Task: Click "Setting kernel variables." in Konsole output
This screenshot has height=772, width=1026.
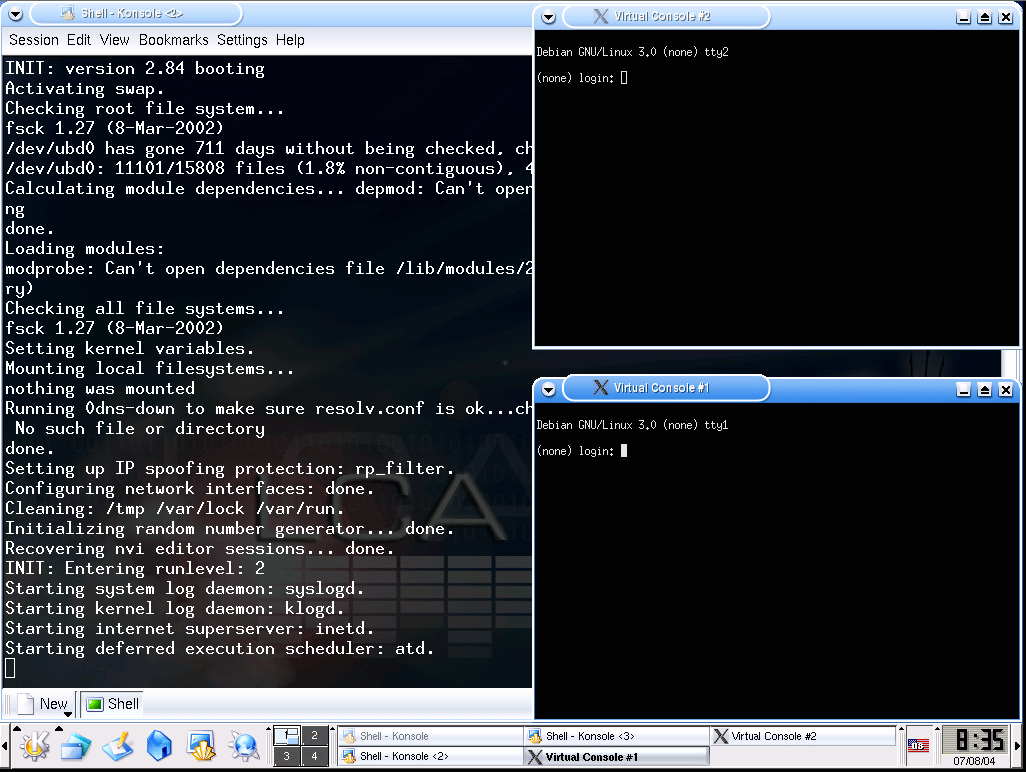Action: (130, 348)
